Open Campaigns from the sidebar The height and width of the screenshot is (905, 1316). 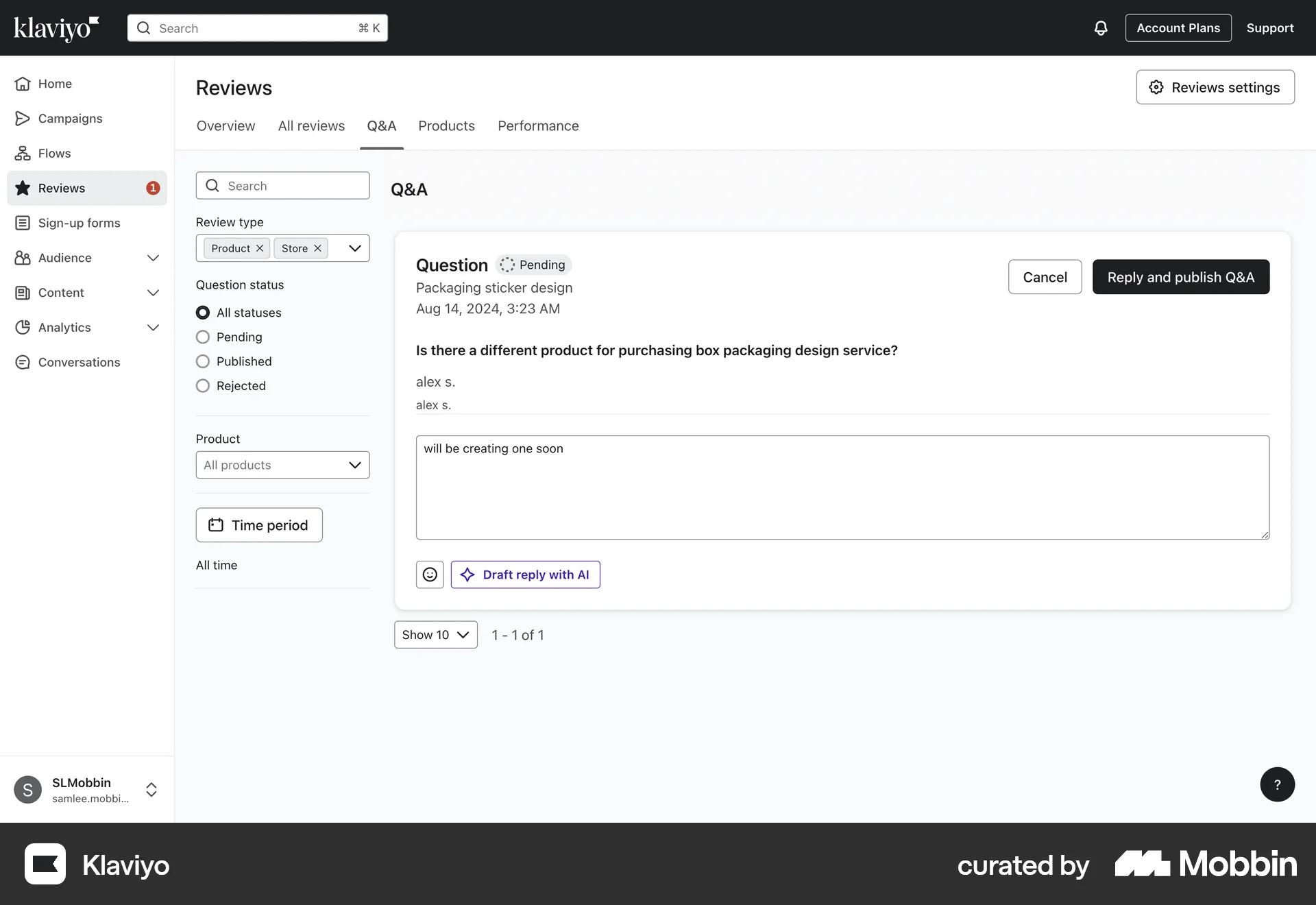70,119
